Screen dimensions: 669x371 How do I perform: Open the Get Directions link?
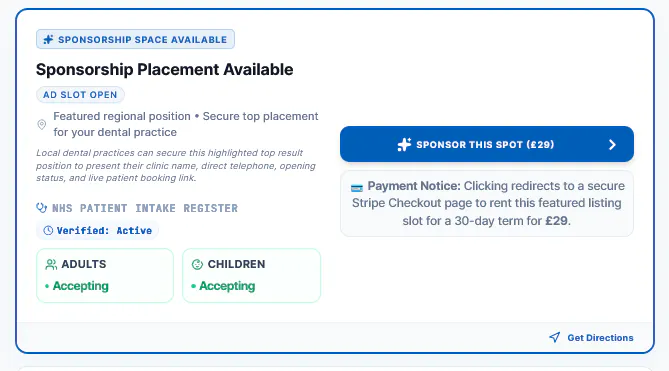(x=591, y=337)
